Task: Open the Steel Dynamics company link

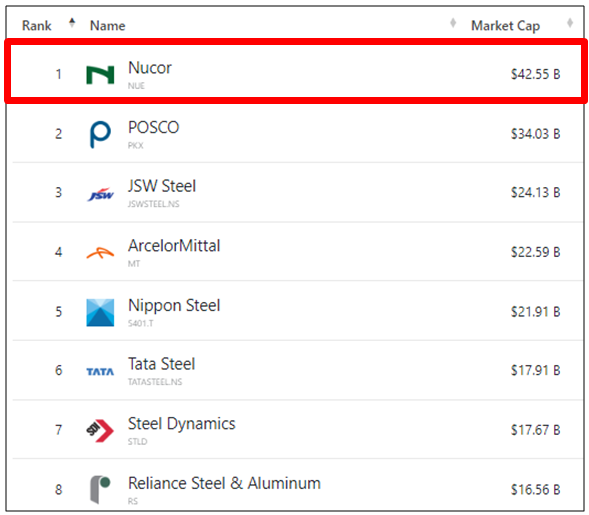Action: pyautogui.click(x=182, y=424)
